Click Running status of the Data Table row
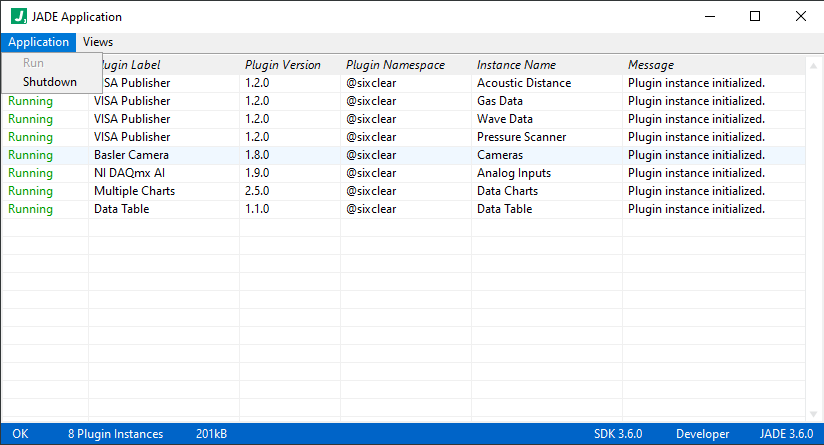This screenshot has height=445, width=824. pyautogui.click(x=30, y=209)
